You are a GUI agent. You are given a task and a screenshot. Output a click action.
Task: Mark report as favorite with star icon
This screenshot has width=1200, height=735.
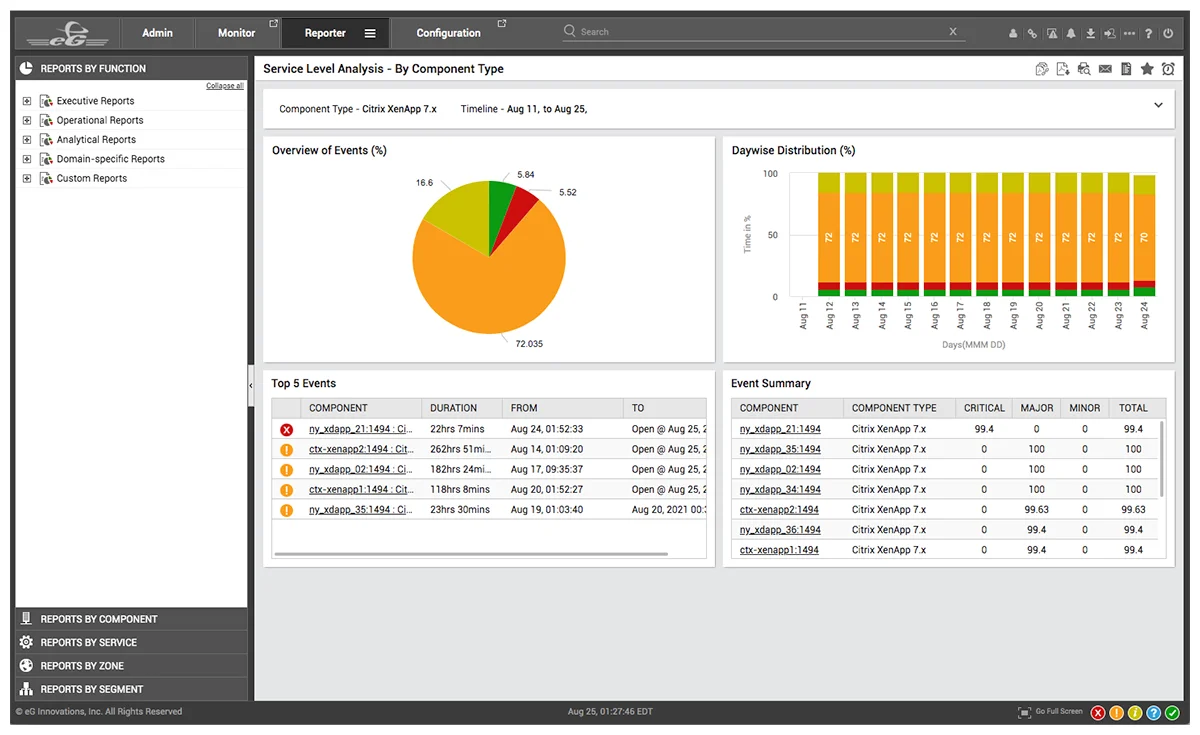point(1147,69)
